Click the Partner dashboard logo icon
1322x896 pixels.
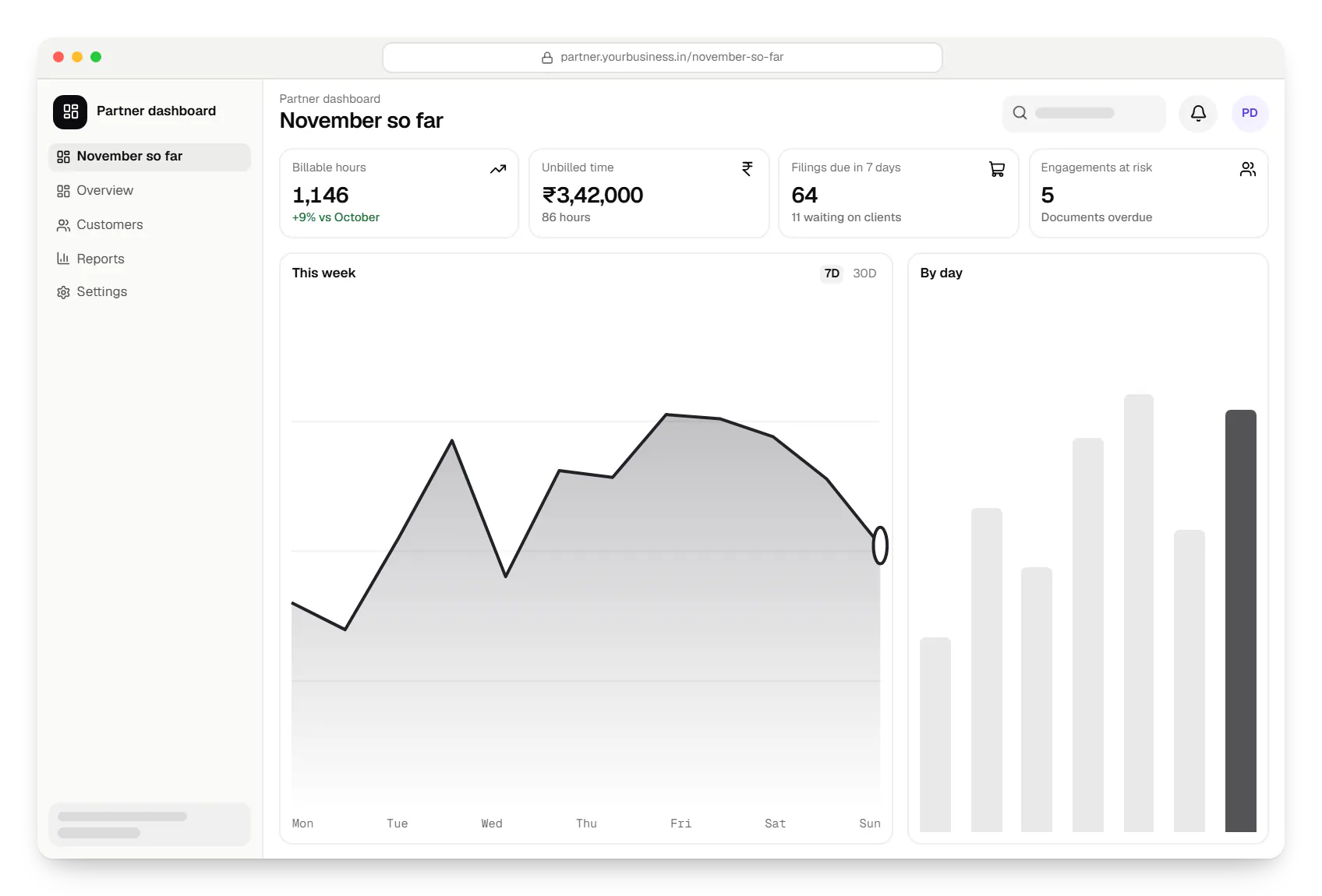[70, 111]
